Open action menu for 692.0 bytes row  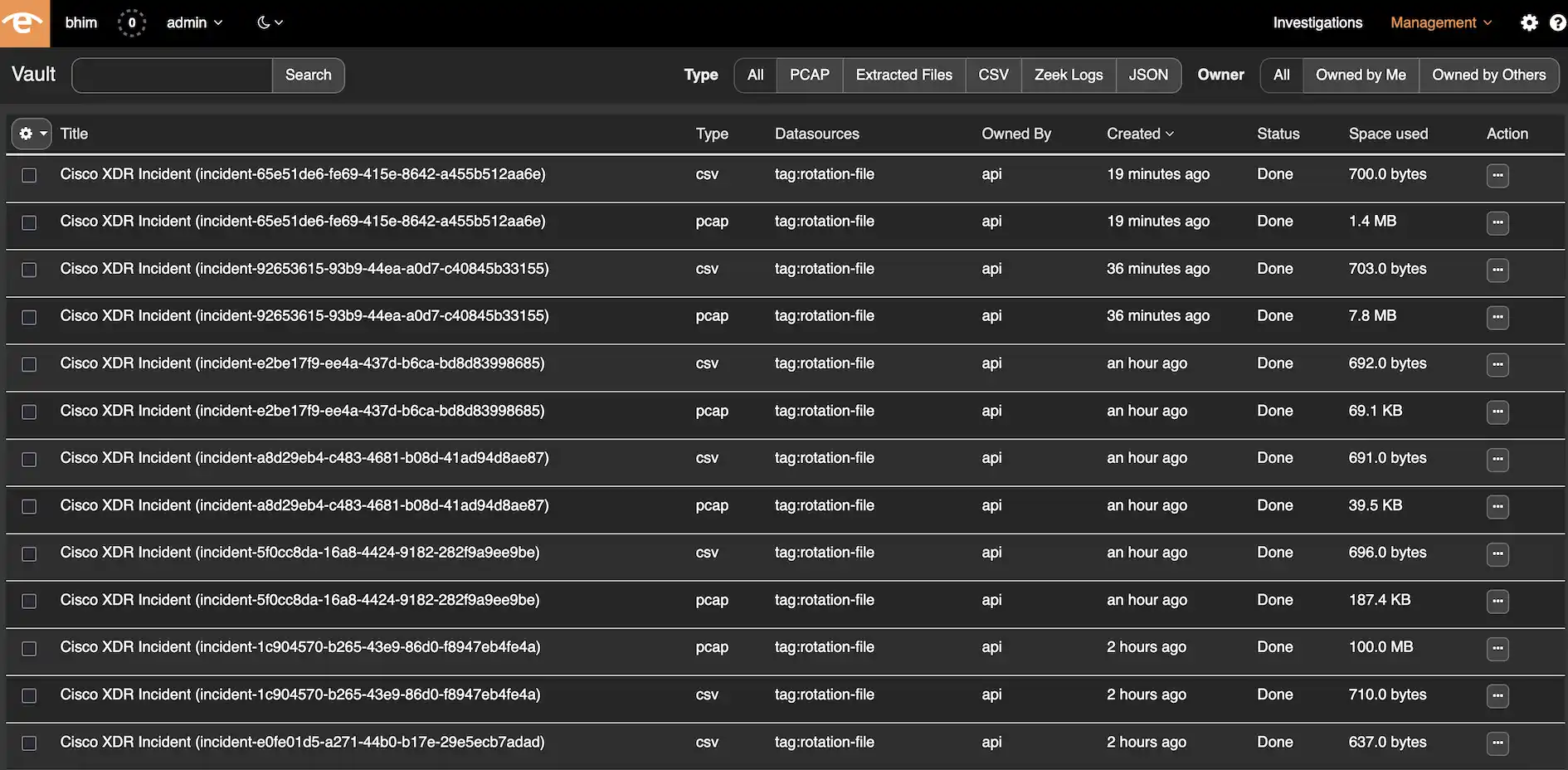tap(1497, 364)
